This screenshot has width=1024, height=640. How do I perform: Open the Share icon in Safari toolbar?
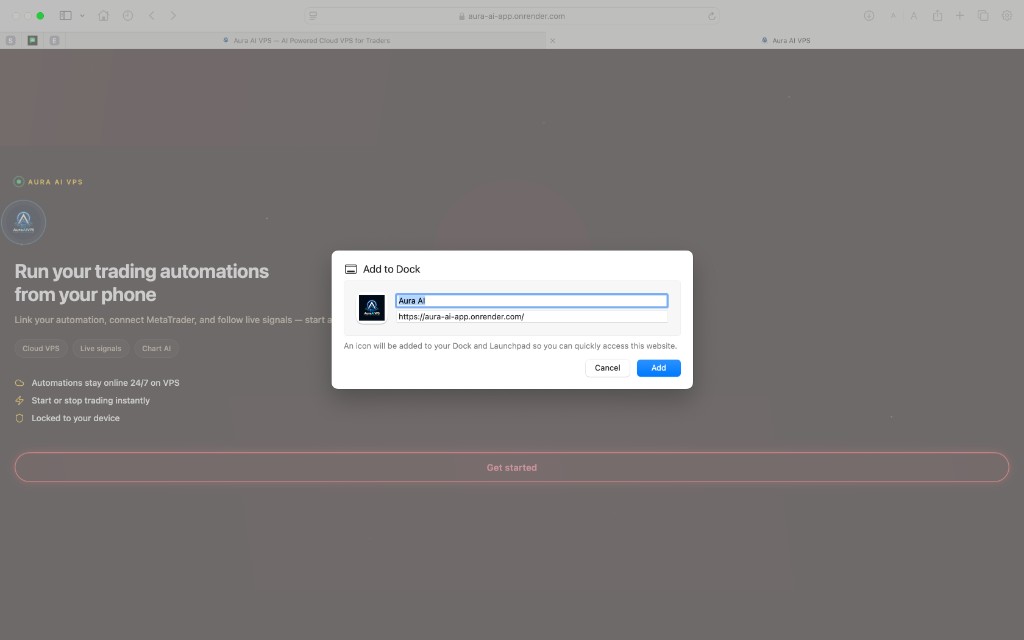937,16
